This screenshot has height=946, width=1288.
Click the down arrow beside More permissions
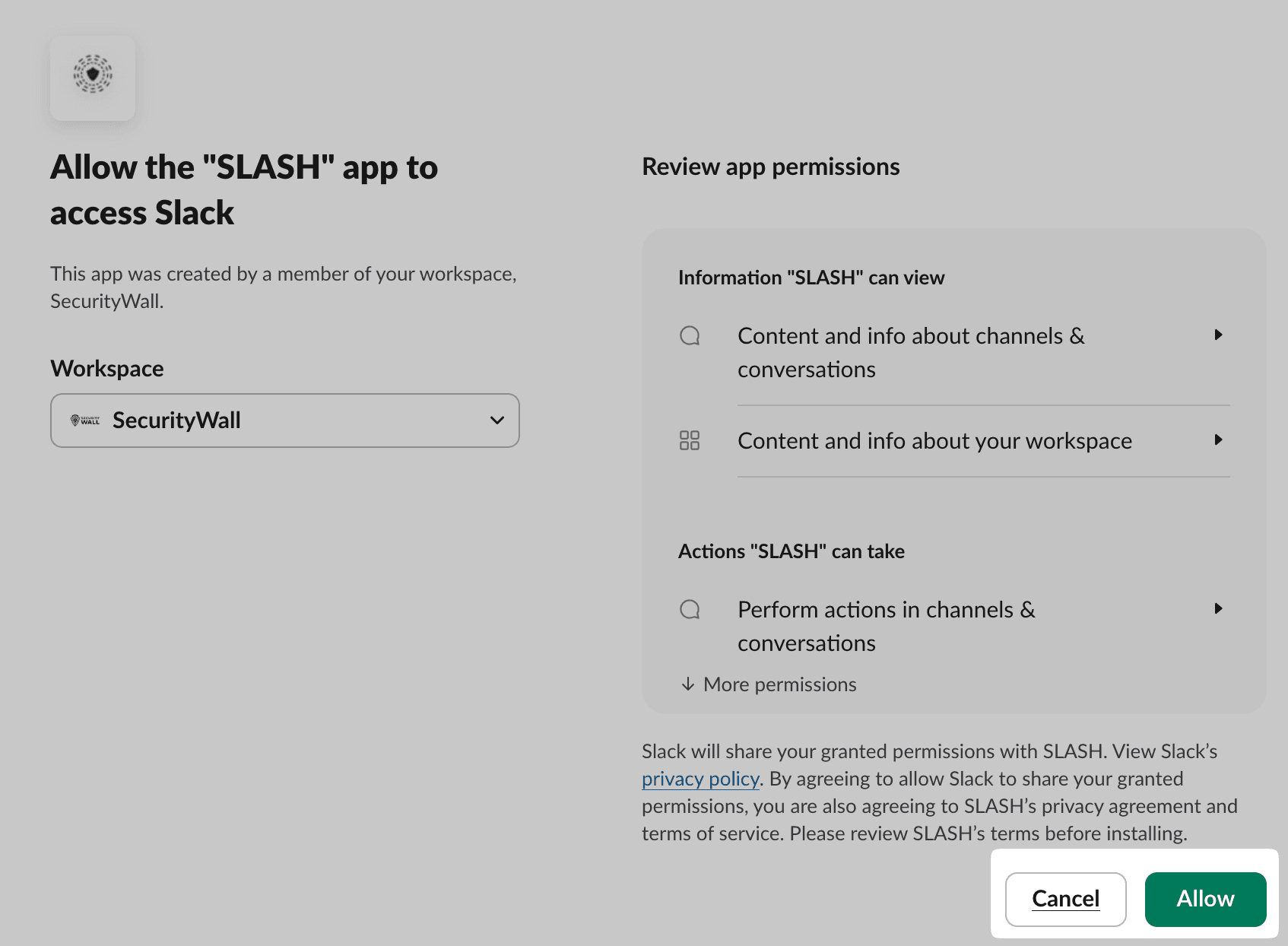coord(688,684)
